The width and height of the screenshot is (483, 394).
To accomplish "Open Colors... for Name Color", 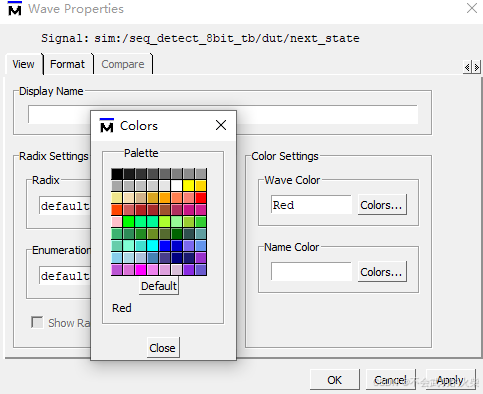I will [382, 272].
